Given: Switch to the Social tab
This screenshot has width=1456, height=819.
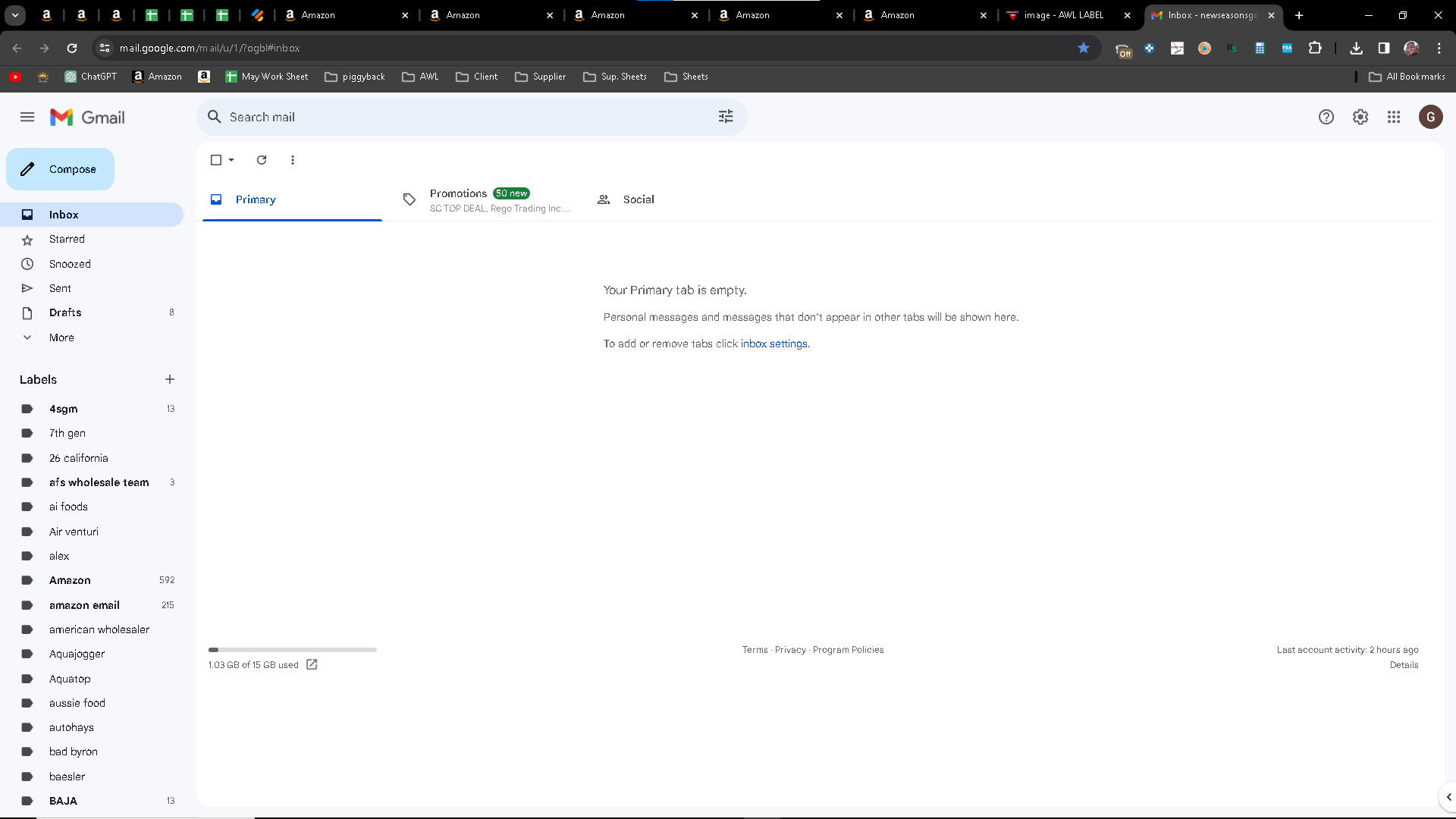Looking at the screenshot, I should [x=679, y=199].
